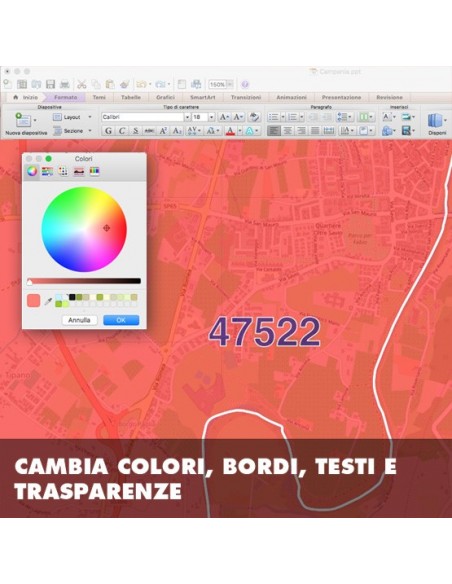Click the red font color A icon
This screenshot has width=452, height=584.
230,131
